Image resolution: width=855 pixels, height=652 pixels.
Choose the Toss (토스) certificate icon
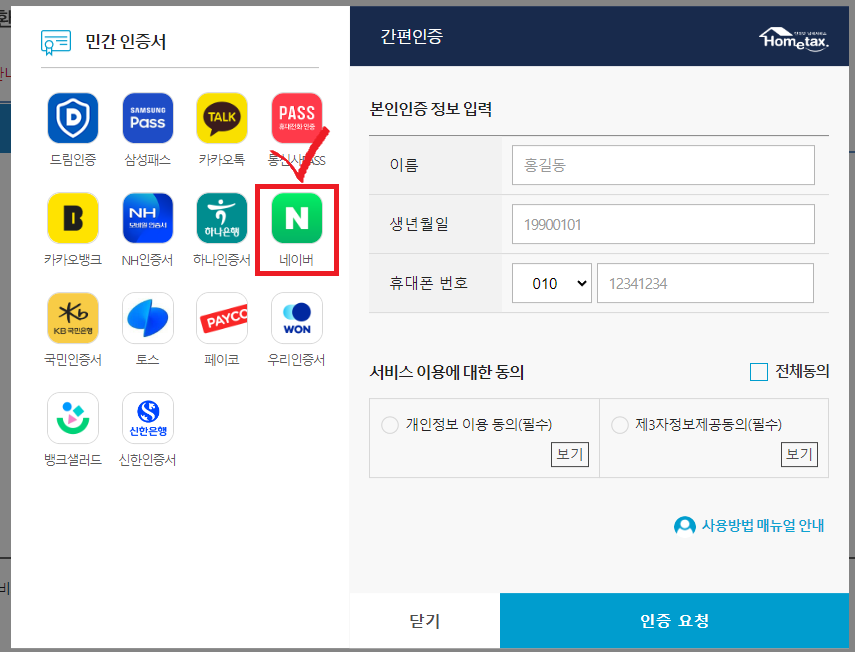coord(147,318)
